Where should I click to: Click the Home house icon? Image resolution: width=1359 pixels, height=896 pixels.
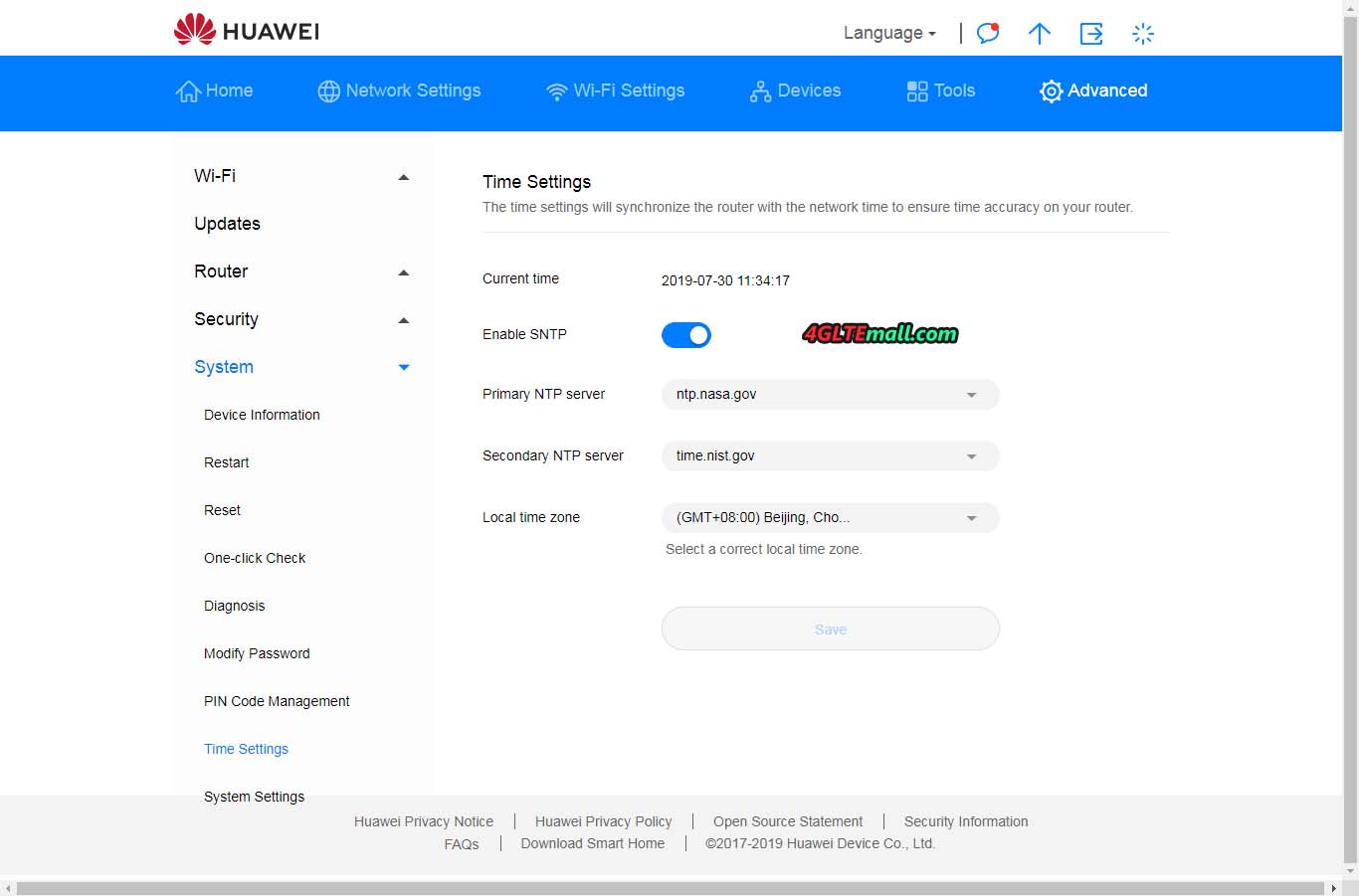[x=188, y=91]
